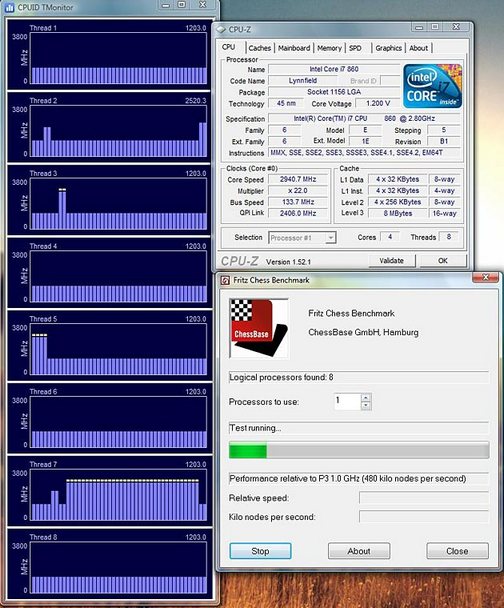Click the Thread 4 frequency graph
The image size is (504, 608).
[118, 276]
